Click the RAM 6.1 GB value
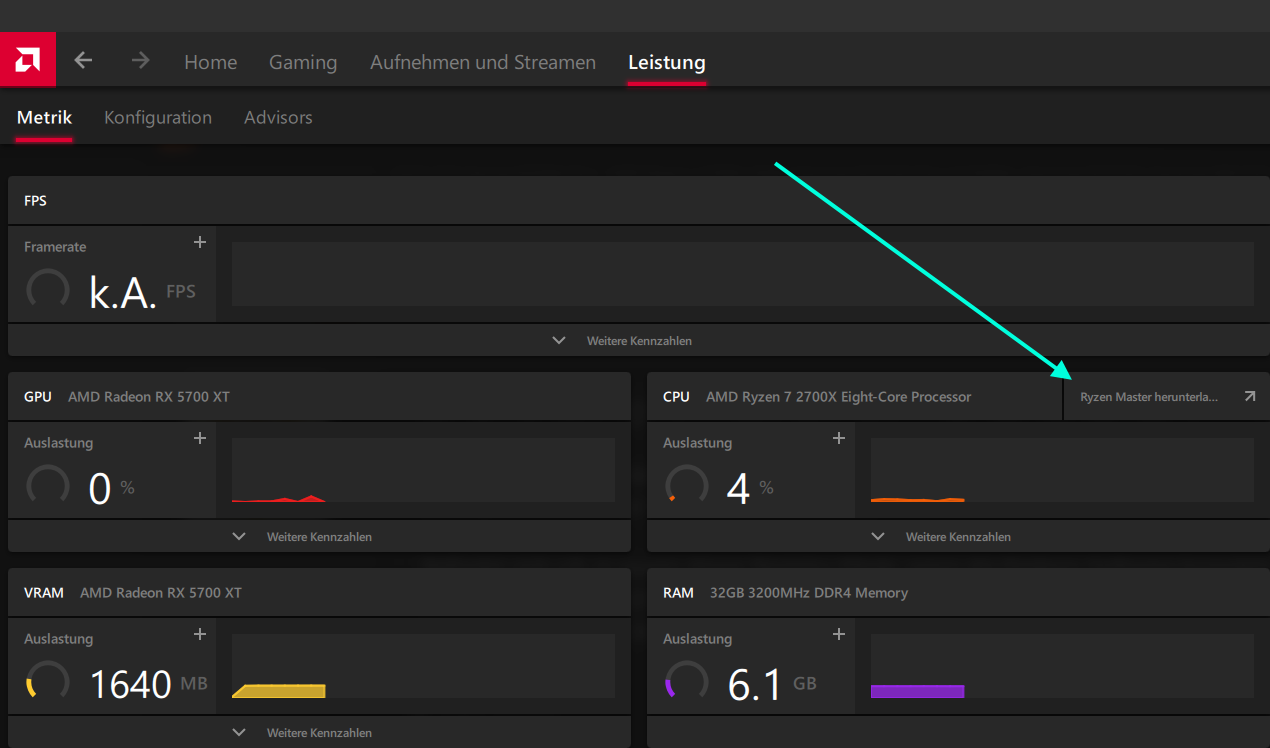 (x=772, y=685)
